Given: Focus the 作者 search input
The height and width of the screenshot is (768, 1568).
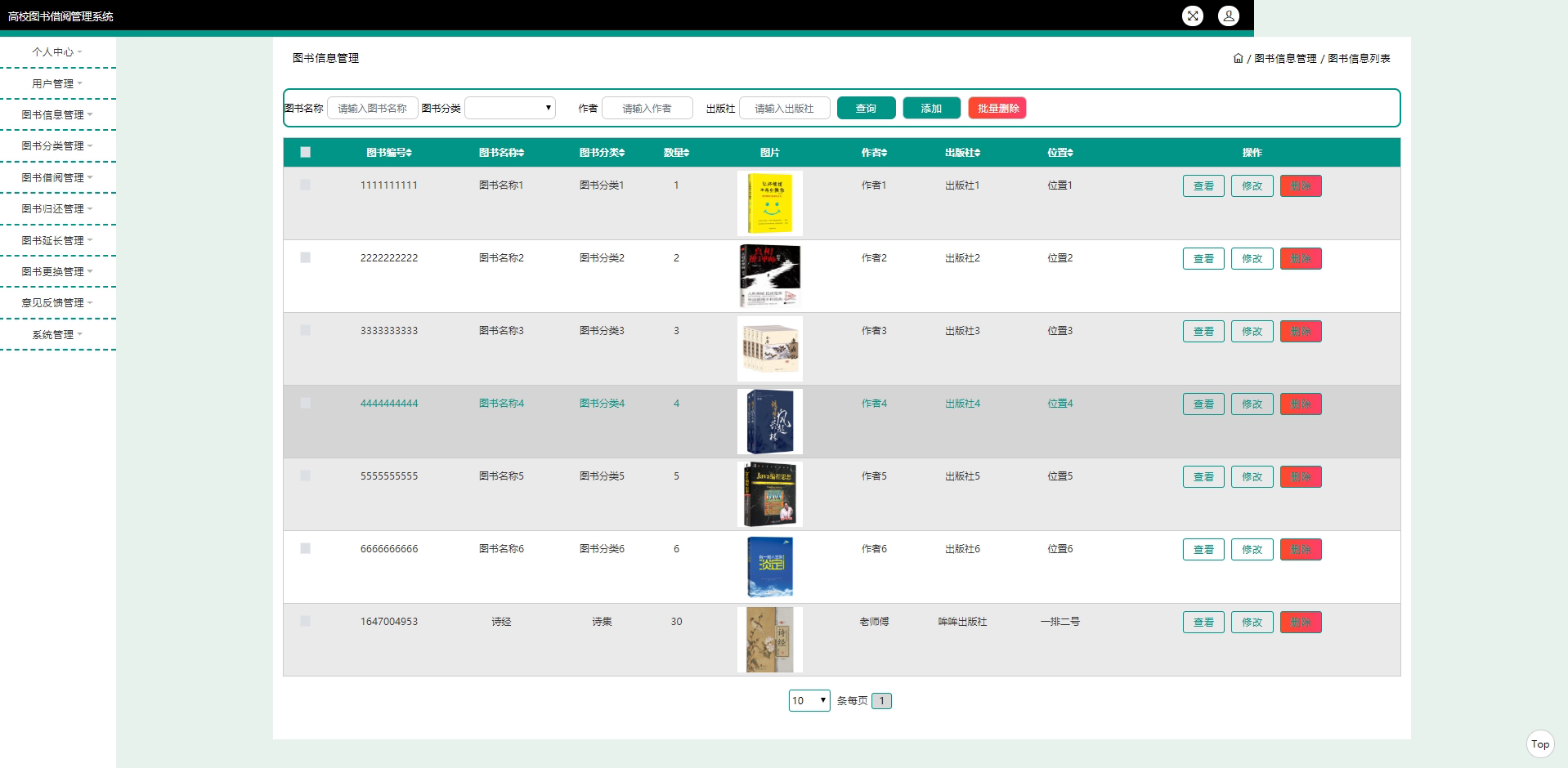Looking at the screenshot, I should pos(647,108).
